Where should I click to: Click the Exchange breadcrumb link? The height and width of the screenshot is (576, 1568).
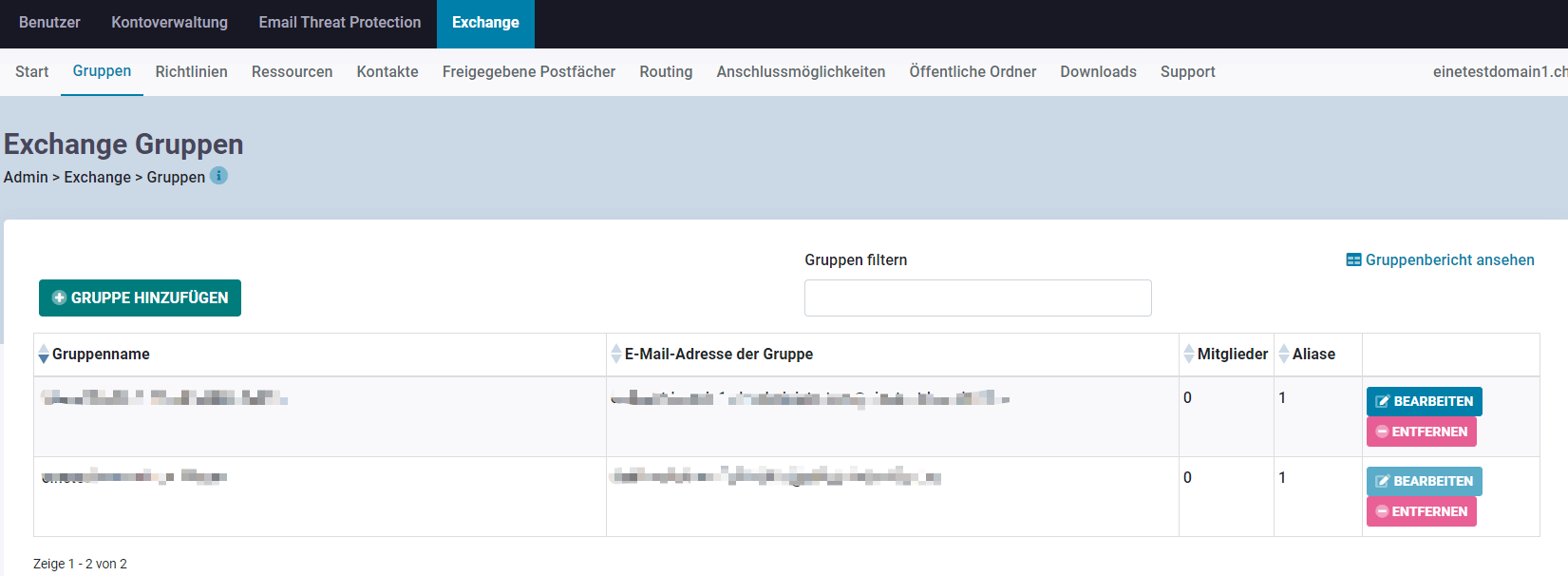97,178
